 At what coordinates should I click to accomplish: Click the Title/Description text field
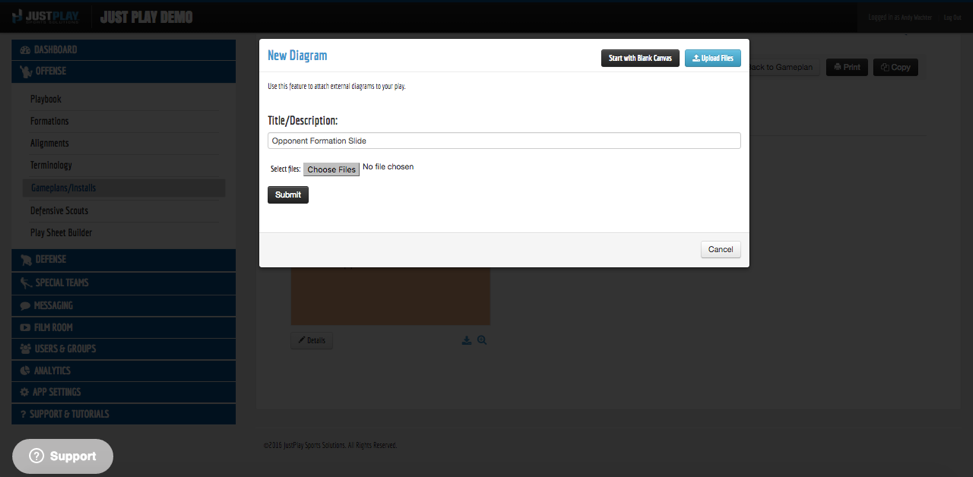(504, 141)
